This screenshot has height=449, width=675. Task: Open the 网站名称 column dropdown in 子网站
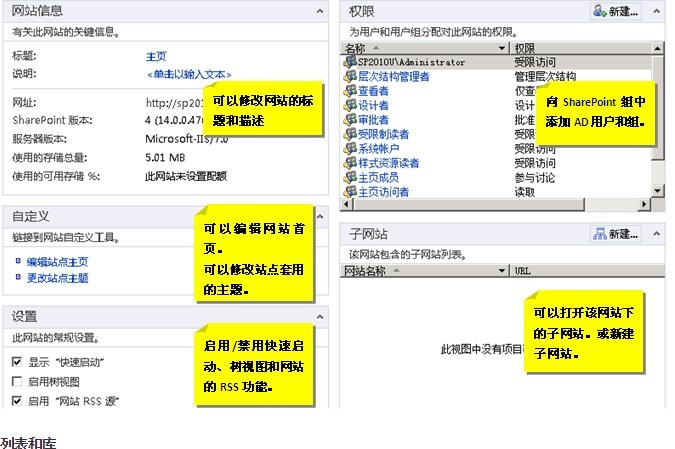pos(502,271)
